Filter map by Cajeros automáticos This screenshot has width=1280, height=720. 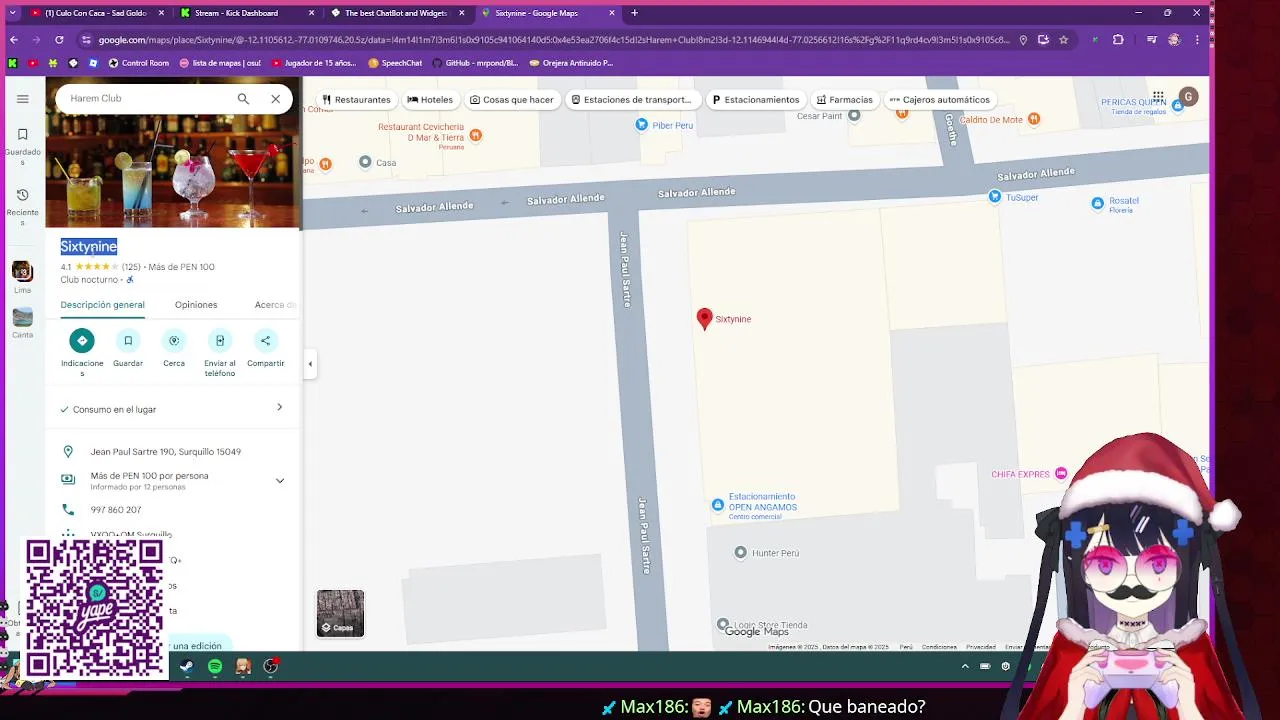coord(939,100)
